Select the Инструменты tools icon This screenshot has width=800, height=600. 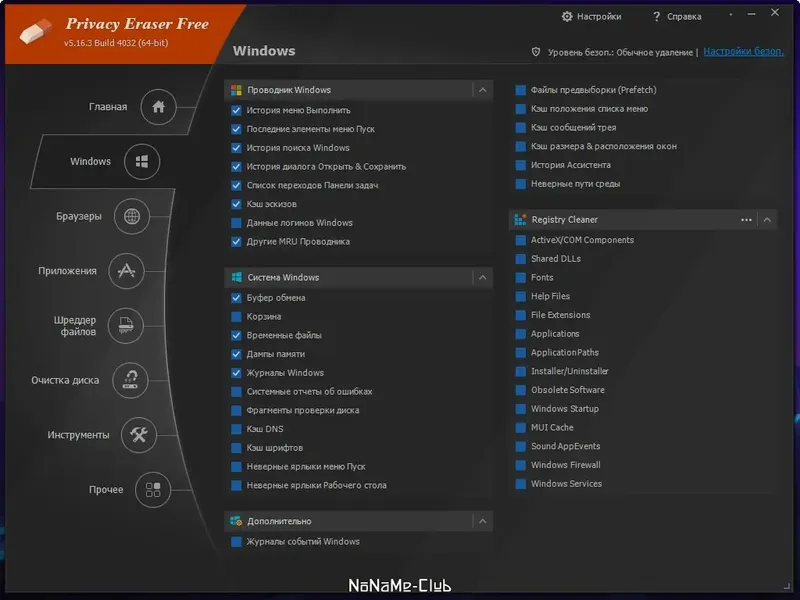coord(139,435)
